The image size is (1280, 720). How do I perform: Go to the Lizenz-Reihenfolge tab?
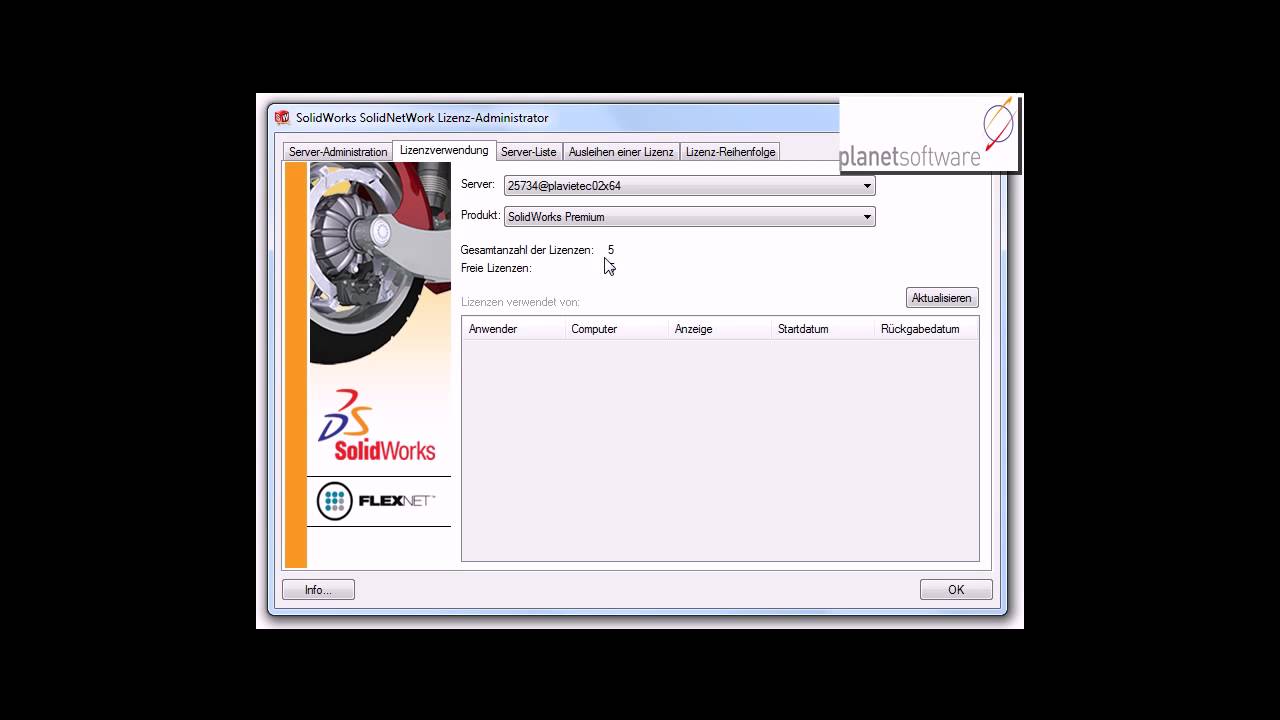[730, 152]
